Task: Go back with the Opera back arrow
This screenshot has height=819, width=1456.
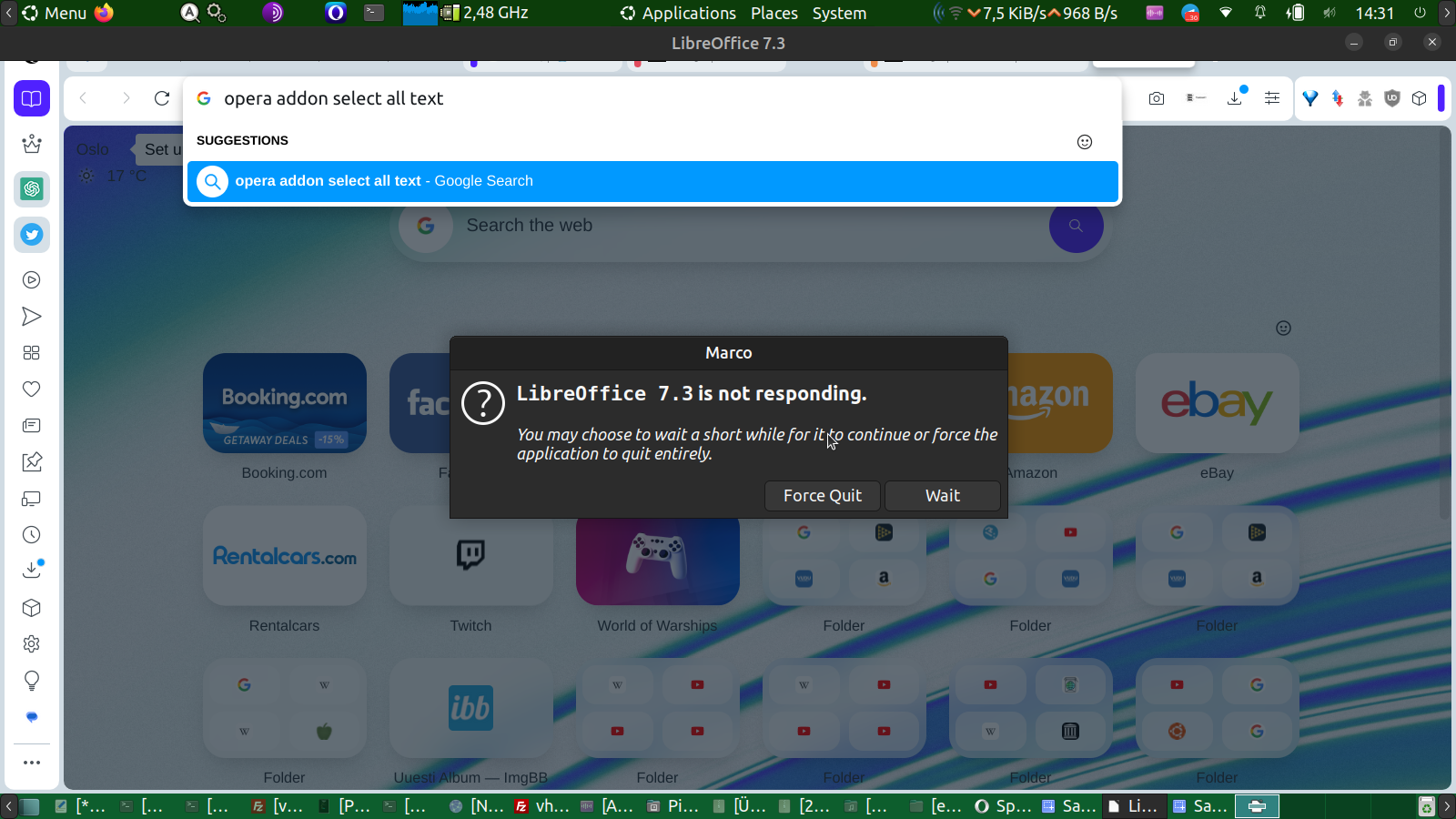Action: pos(84,98)
